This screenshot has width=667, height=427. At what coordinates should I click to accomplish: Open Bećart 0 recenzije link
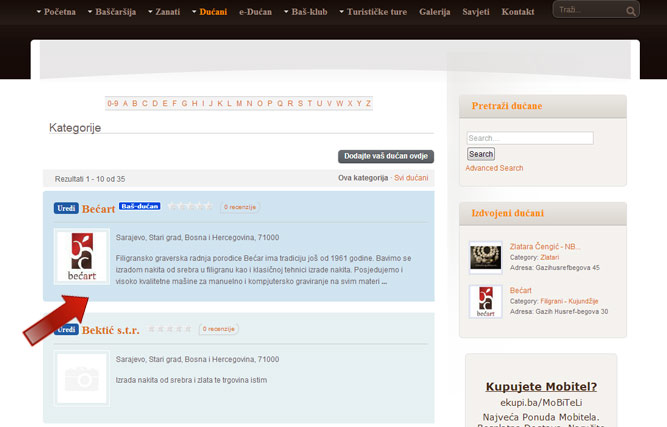pos(240,207)
